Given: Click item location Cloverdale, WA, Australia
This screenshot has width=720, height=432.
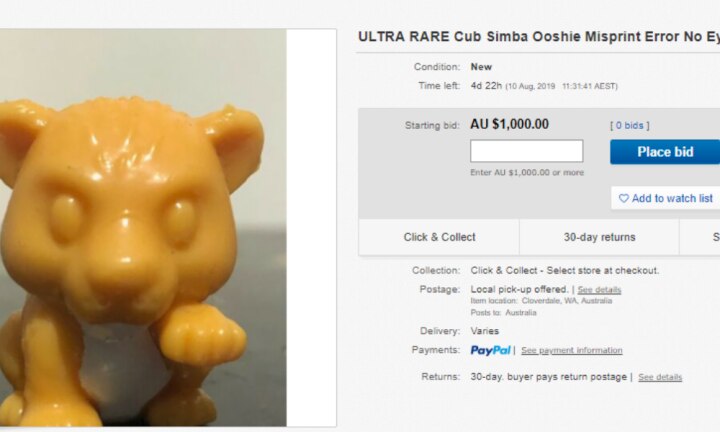Looking at the screenshot, I should click(x=567, y=301).
